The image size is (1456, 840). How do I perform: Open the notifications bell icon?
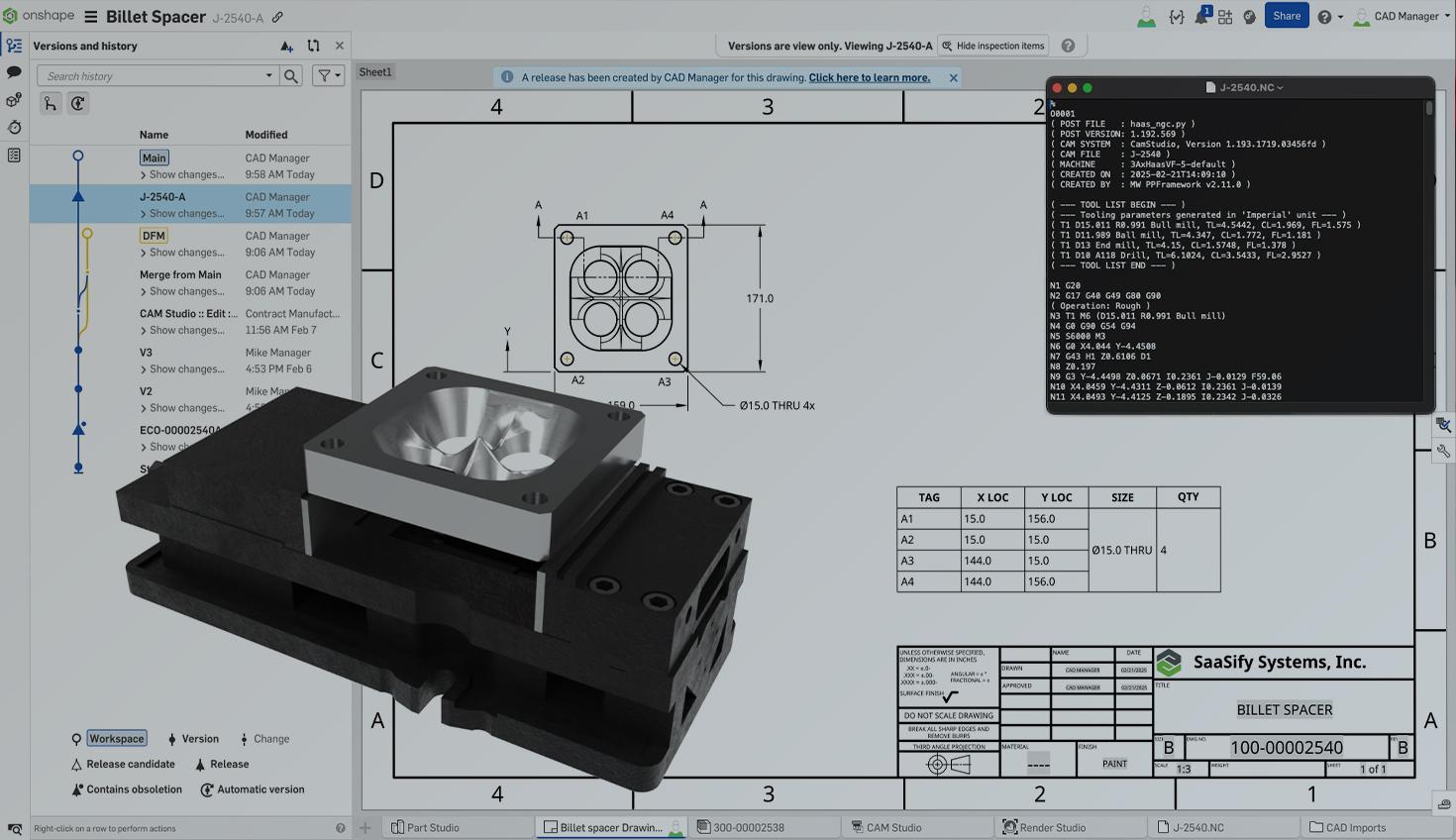(x=1200, y=17)
